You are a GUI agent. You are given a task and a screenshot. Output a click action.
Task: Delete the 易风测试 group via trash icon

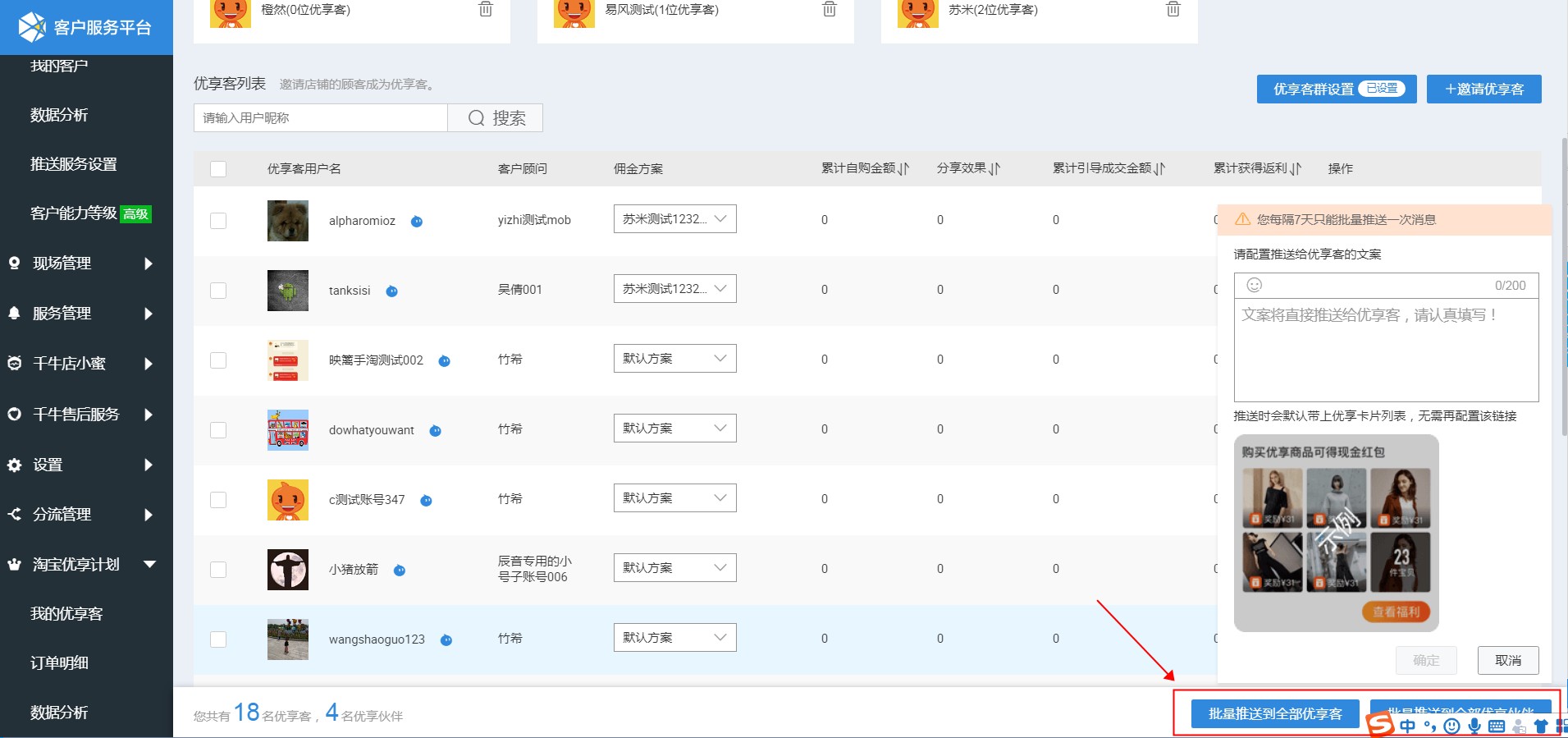pos(830,10)
